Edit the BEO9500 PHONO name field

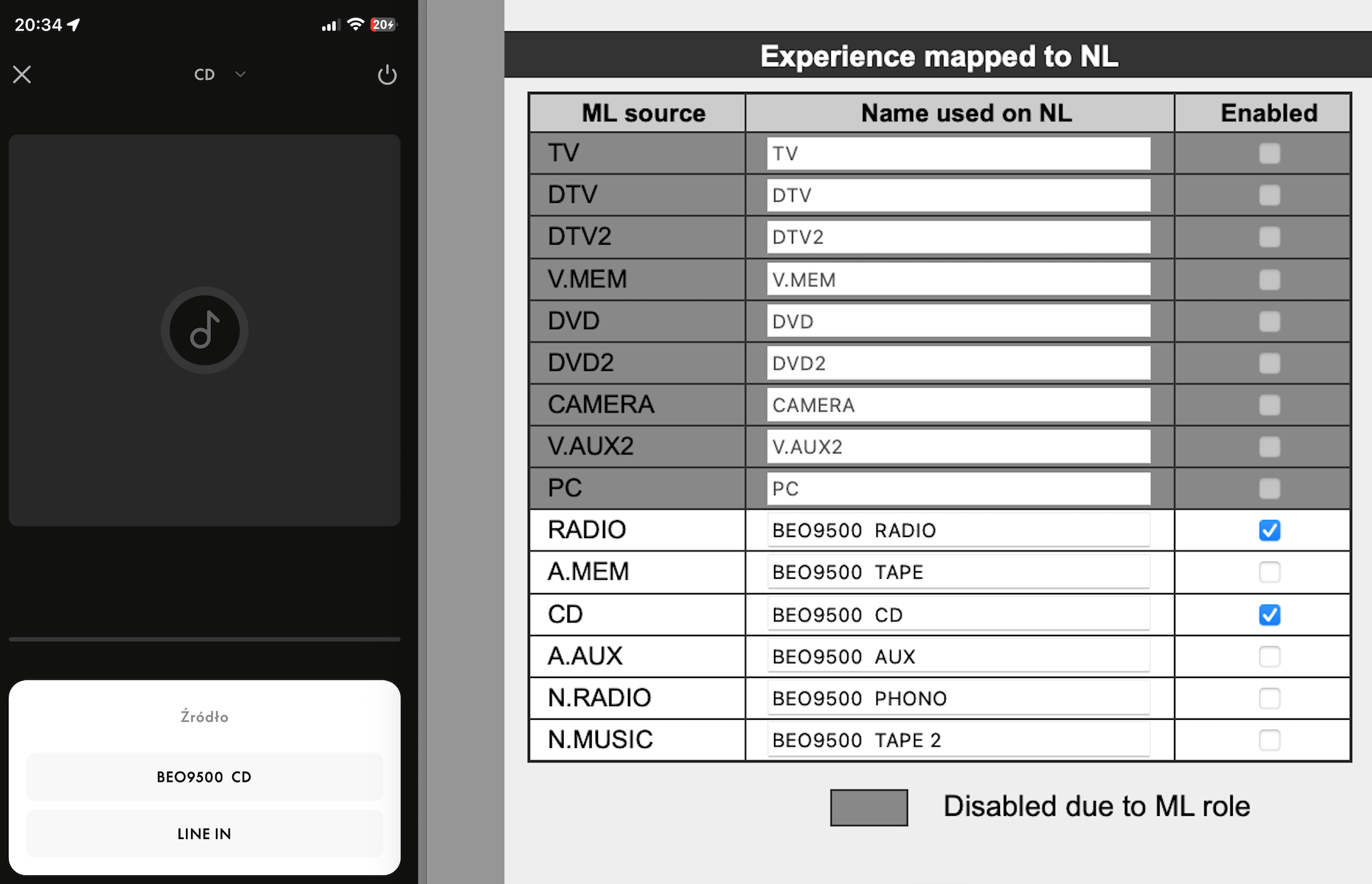point(958,698)
